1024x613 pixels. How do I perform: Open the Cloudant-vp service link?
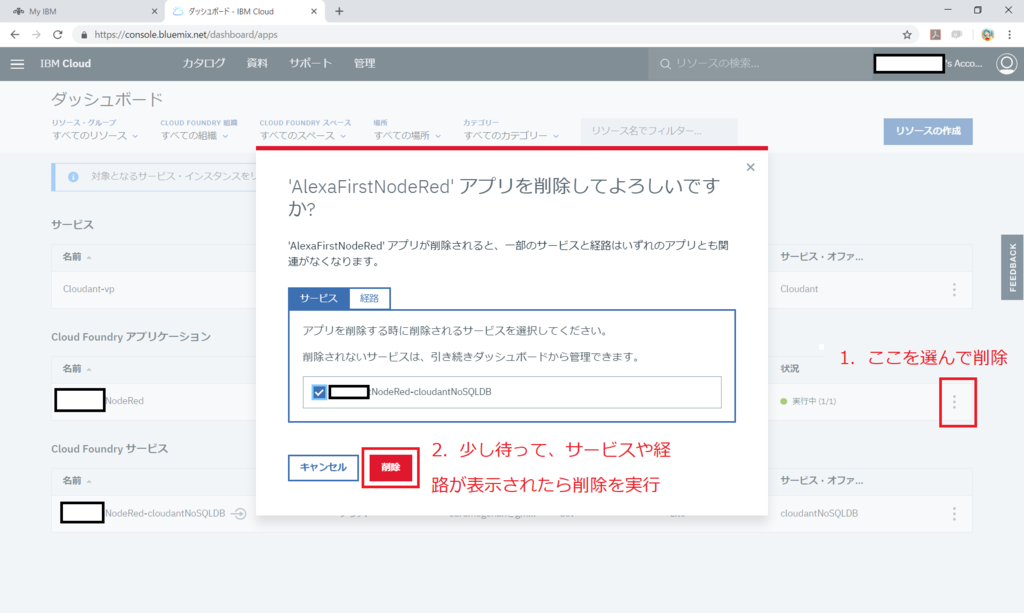point(89,289)
